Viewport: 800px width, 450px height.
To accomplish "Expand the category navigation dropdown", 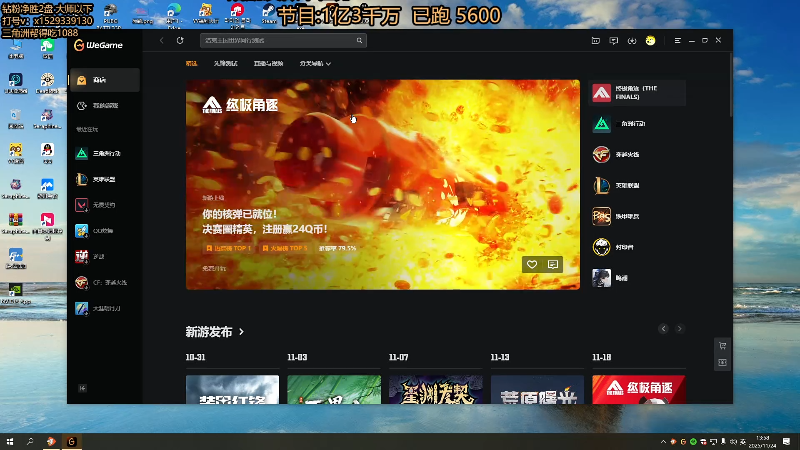I will click(315, 63).
